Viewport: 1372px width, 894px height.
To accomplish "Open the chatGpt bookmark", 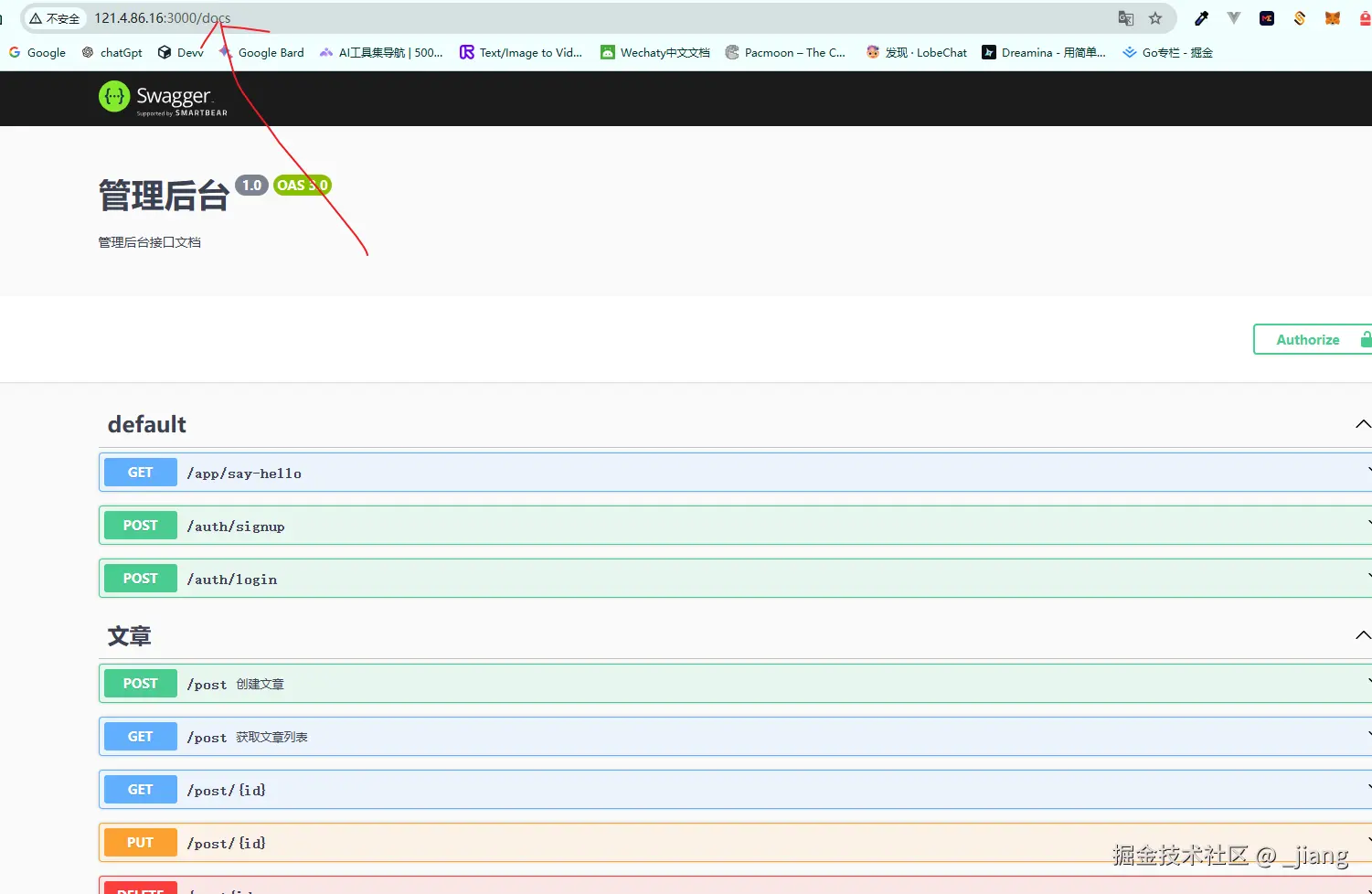I will tap(112, 53).
